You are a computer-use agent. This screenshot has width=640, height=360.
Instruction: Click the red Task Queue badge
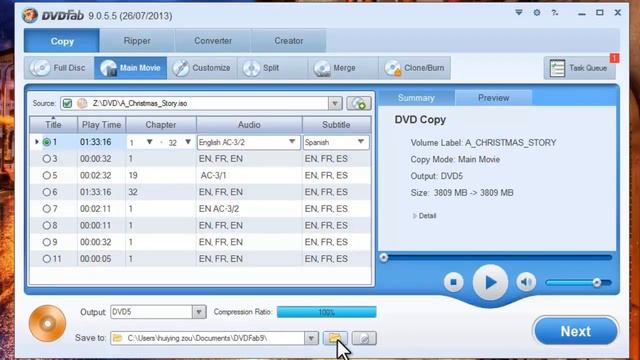coord(614,58)
